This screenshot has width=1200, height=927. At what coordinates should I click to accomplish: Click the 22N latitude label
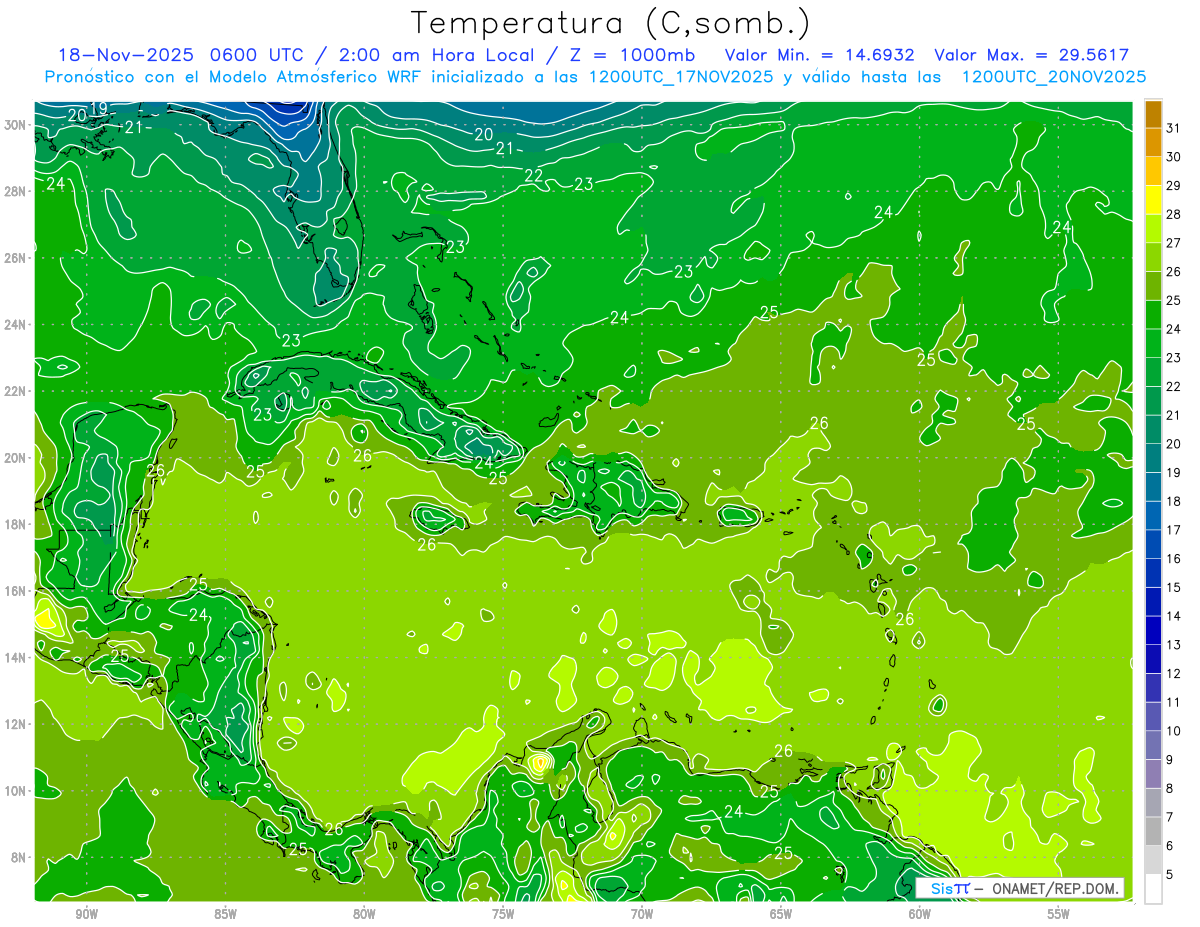15,391
